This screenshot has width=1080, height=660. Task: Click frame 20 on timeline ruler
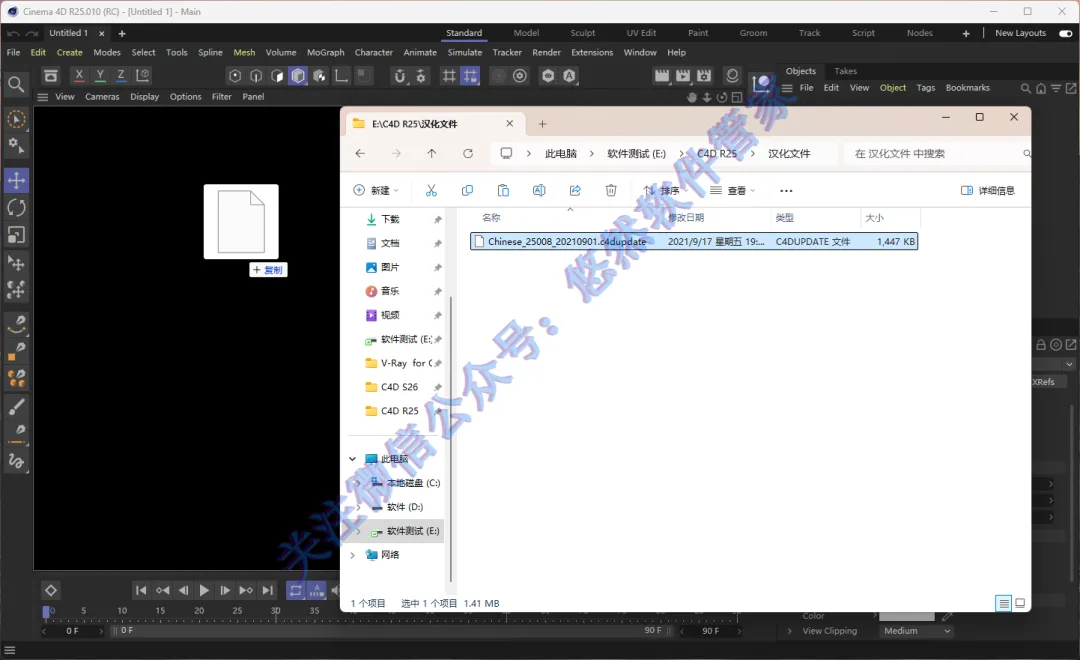click(199, 610)
